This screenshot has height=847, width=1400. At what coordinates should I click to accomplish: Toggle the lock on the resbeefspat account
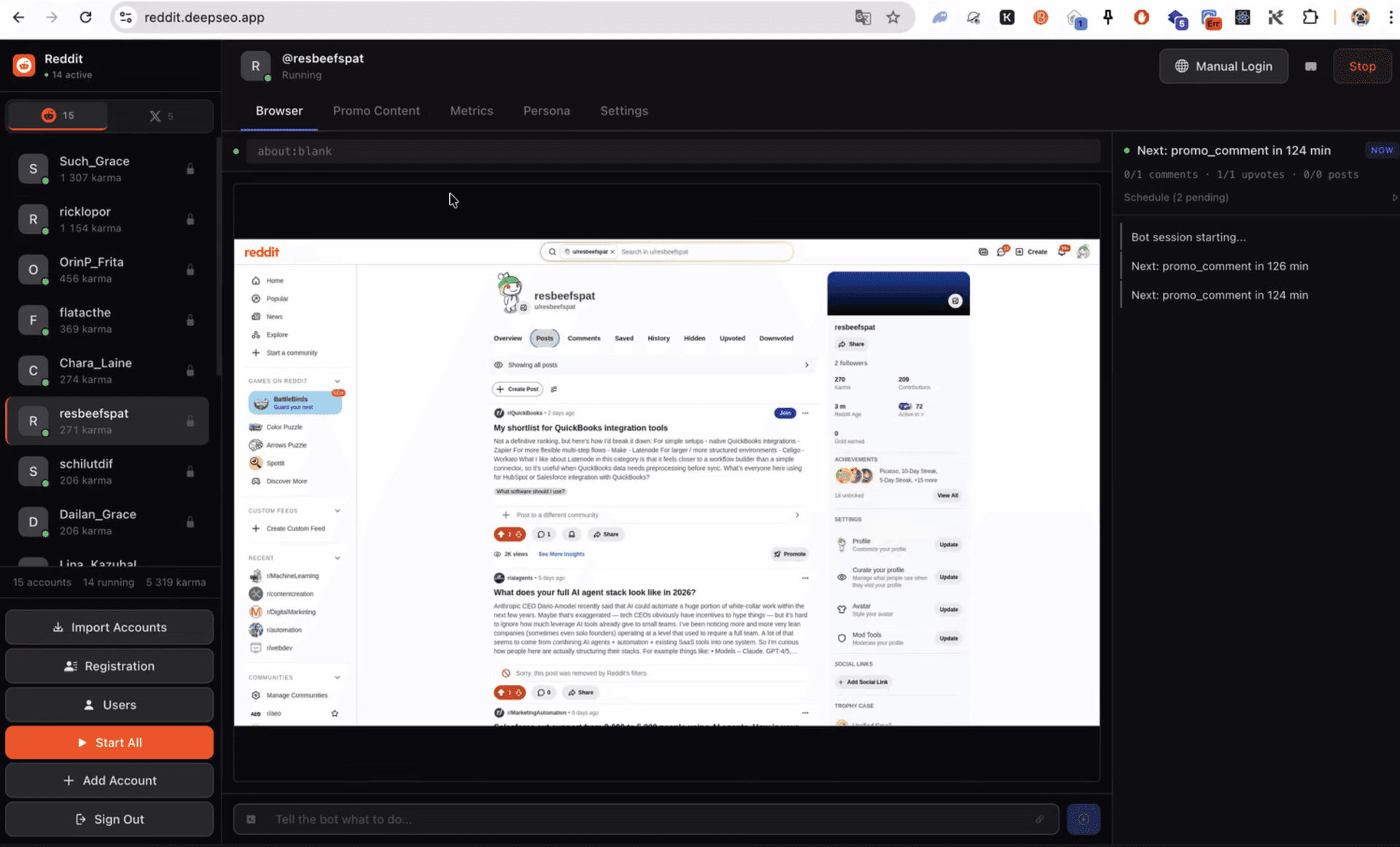190,421
